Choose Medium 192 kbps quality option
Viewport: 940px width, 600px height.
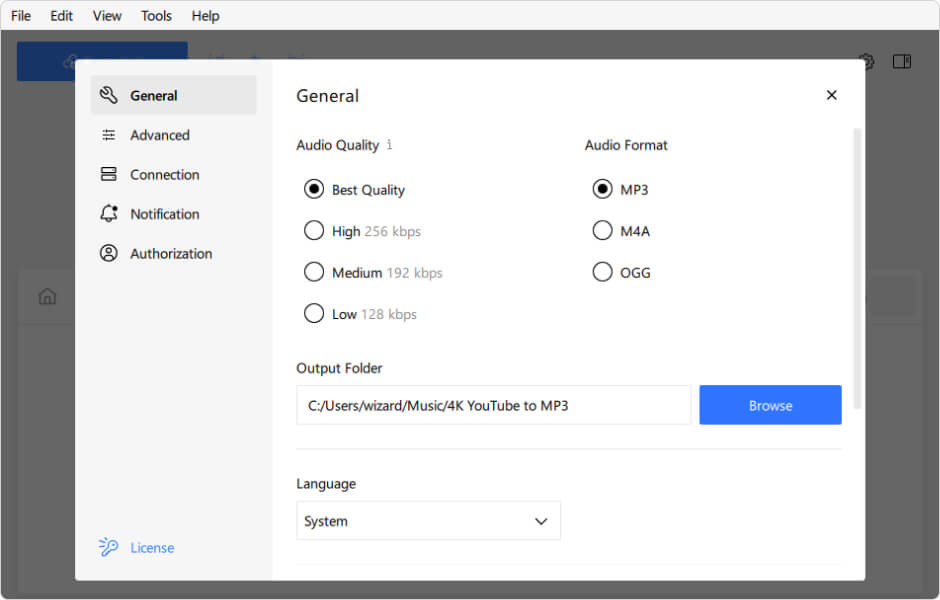click(x=314, y=272)
